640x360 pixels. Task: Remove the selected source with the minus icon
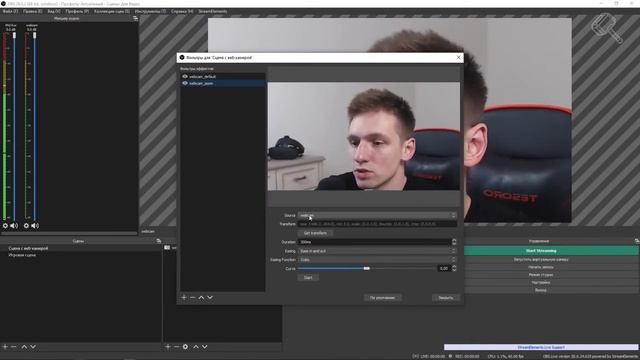tap(176, 347)
